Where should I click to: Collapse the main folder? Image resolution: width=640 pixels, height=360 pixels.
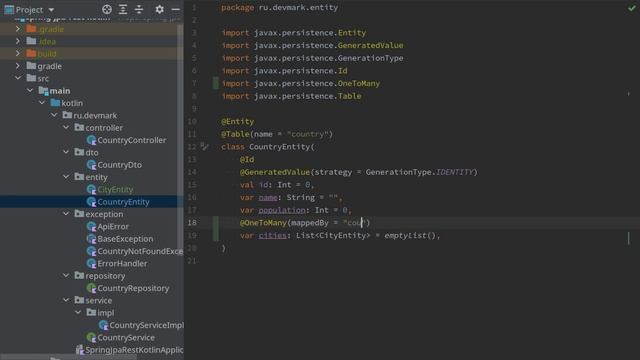point(30,90)
